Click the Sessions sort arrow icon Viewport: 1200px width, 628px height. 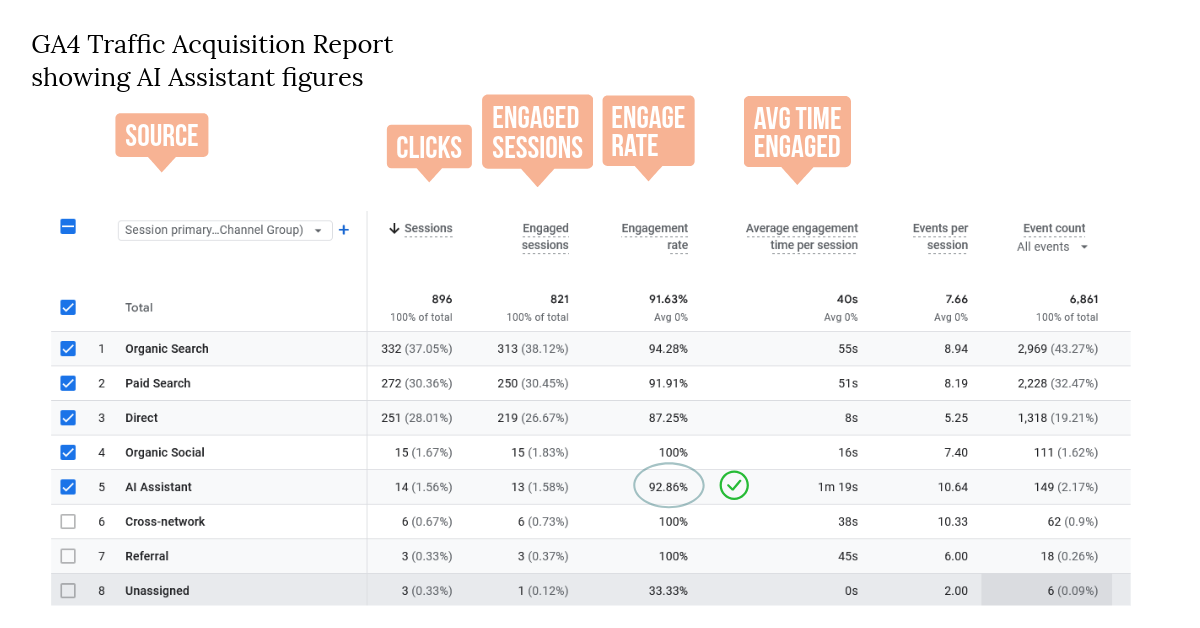[x=394, y=229]
